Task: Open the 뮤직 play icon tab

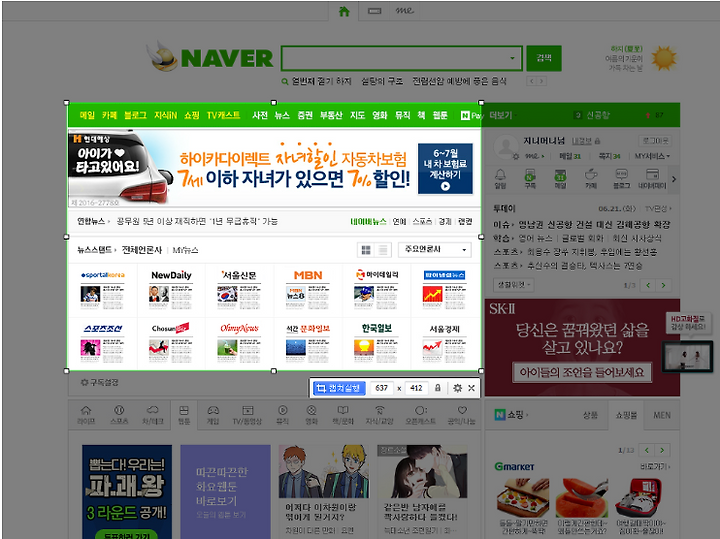Action: coord(282,415)
